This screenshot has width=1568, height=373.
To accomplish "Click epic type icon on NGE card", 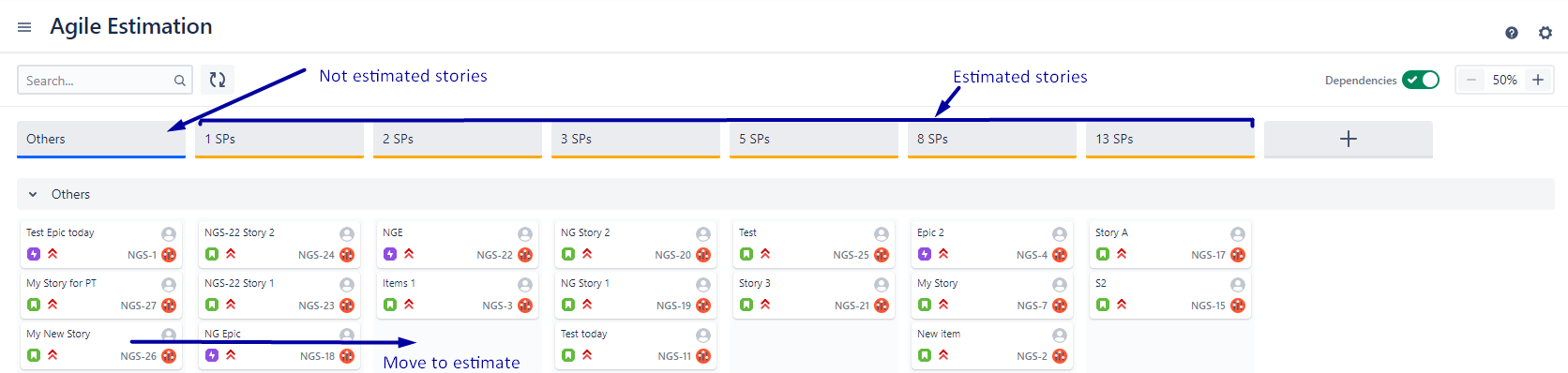I will pyautogui.click(x=390, y=254).
